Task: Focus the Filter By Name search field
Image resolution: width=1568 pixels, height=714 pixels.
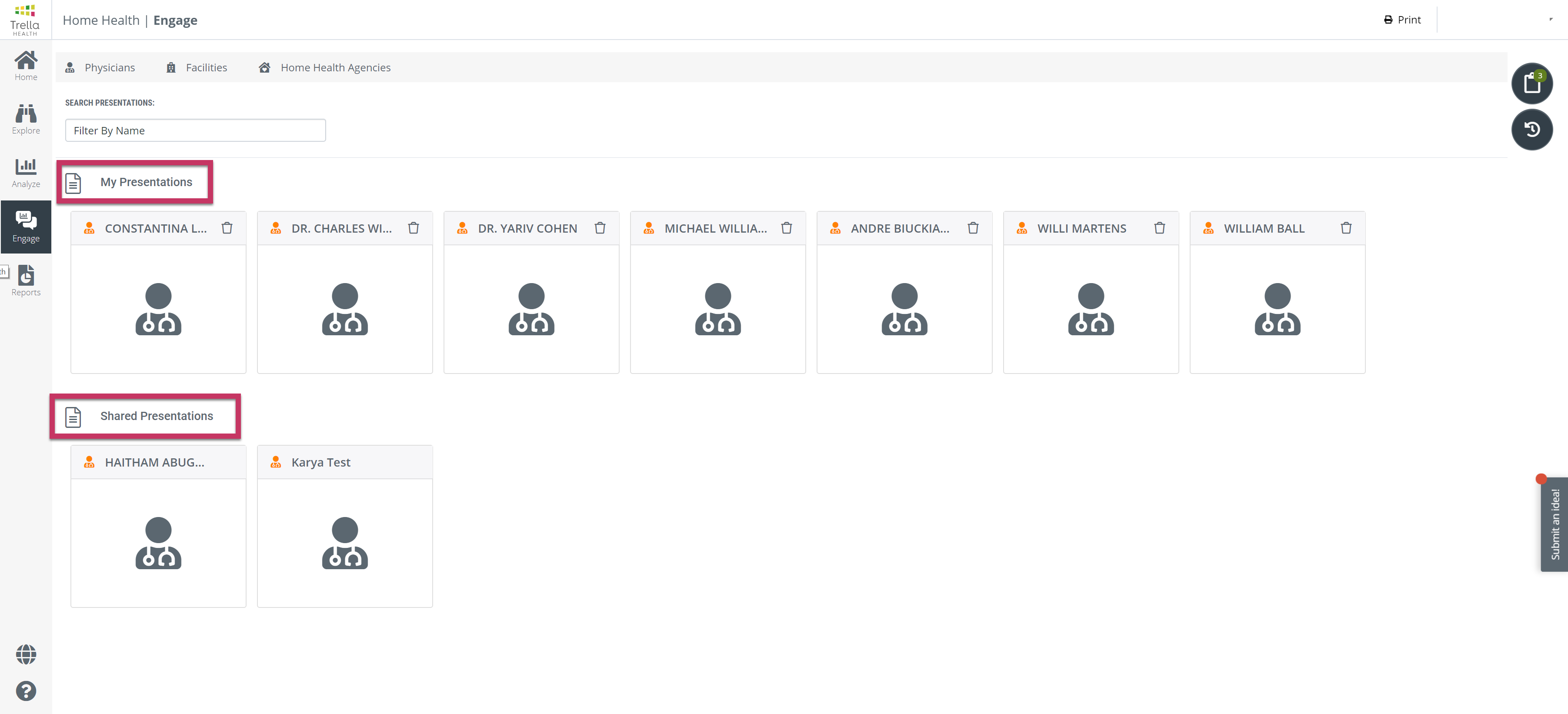Action: click(x=195, y=130)
